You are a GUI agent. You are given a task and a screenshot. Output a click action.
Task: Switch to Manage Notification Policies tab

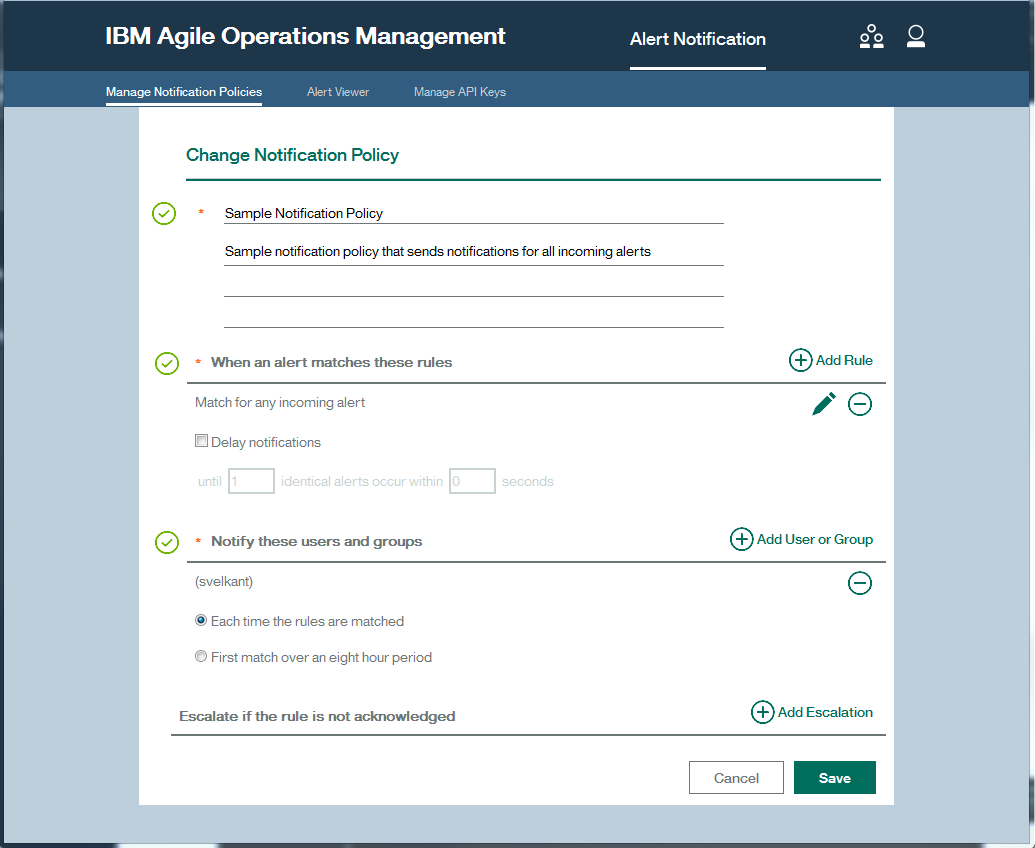pos(184,92)
